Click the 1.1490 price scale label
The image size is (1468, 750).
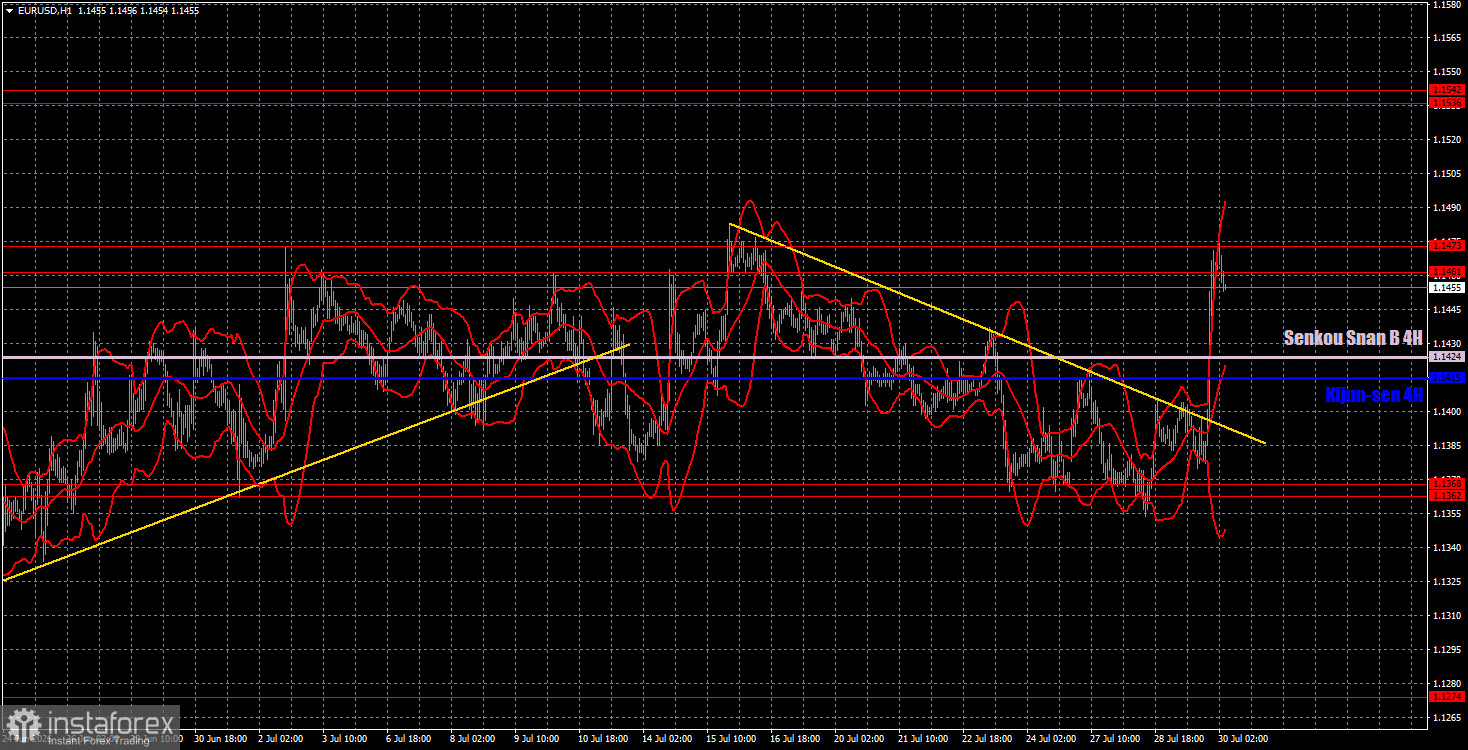[1447, 208]
